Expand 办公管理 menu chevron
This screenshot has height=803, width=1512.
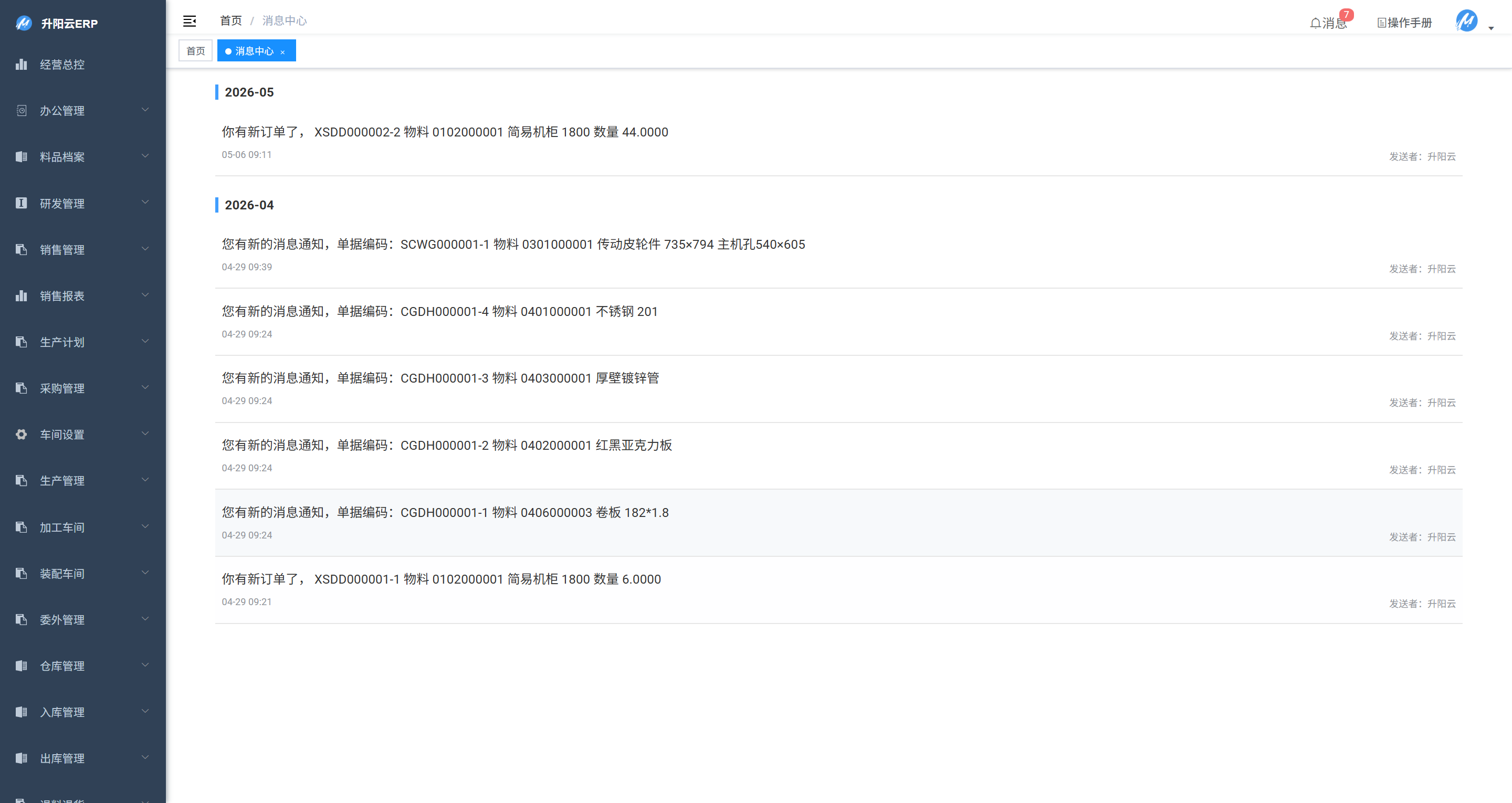[x=145, y=110]
